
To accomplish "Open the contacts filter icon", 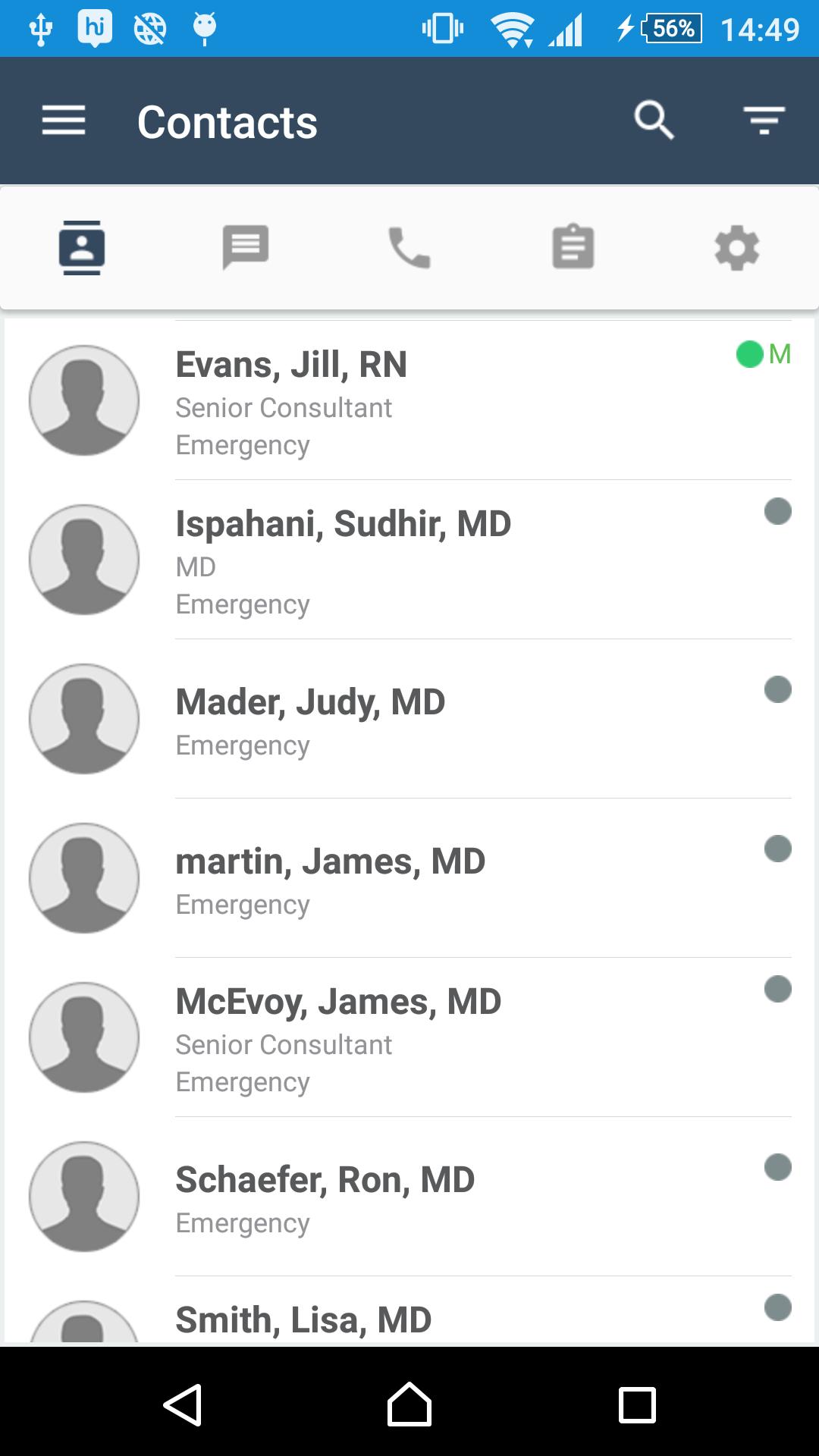I will click(764, 121).
